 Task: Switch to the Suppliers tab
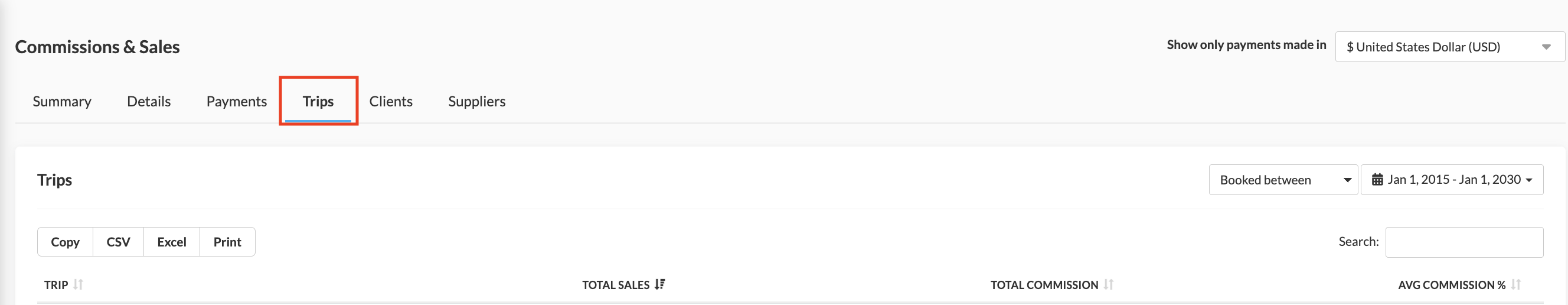pyautogui.click(x=476, y=101)
